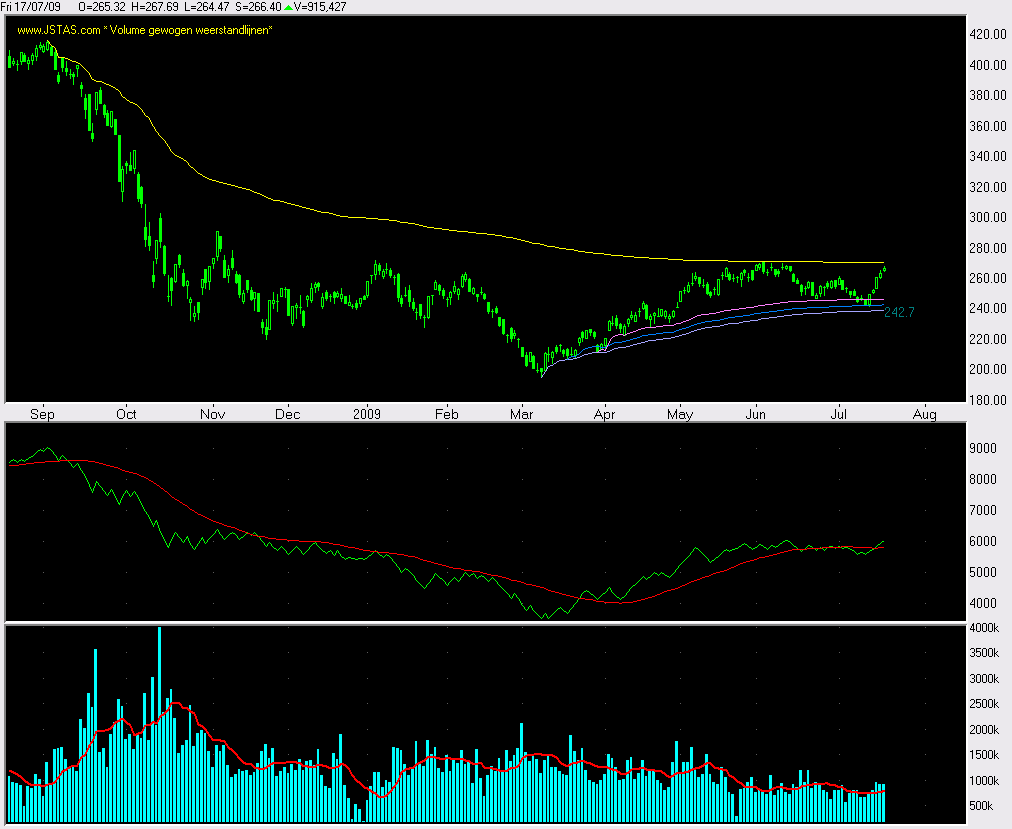The image size is (1012, 829).
Task: Select the 500k label on volume axis
Action: point(984,806)
